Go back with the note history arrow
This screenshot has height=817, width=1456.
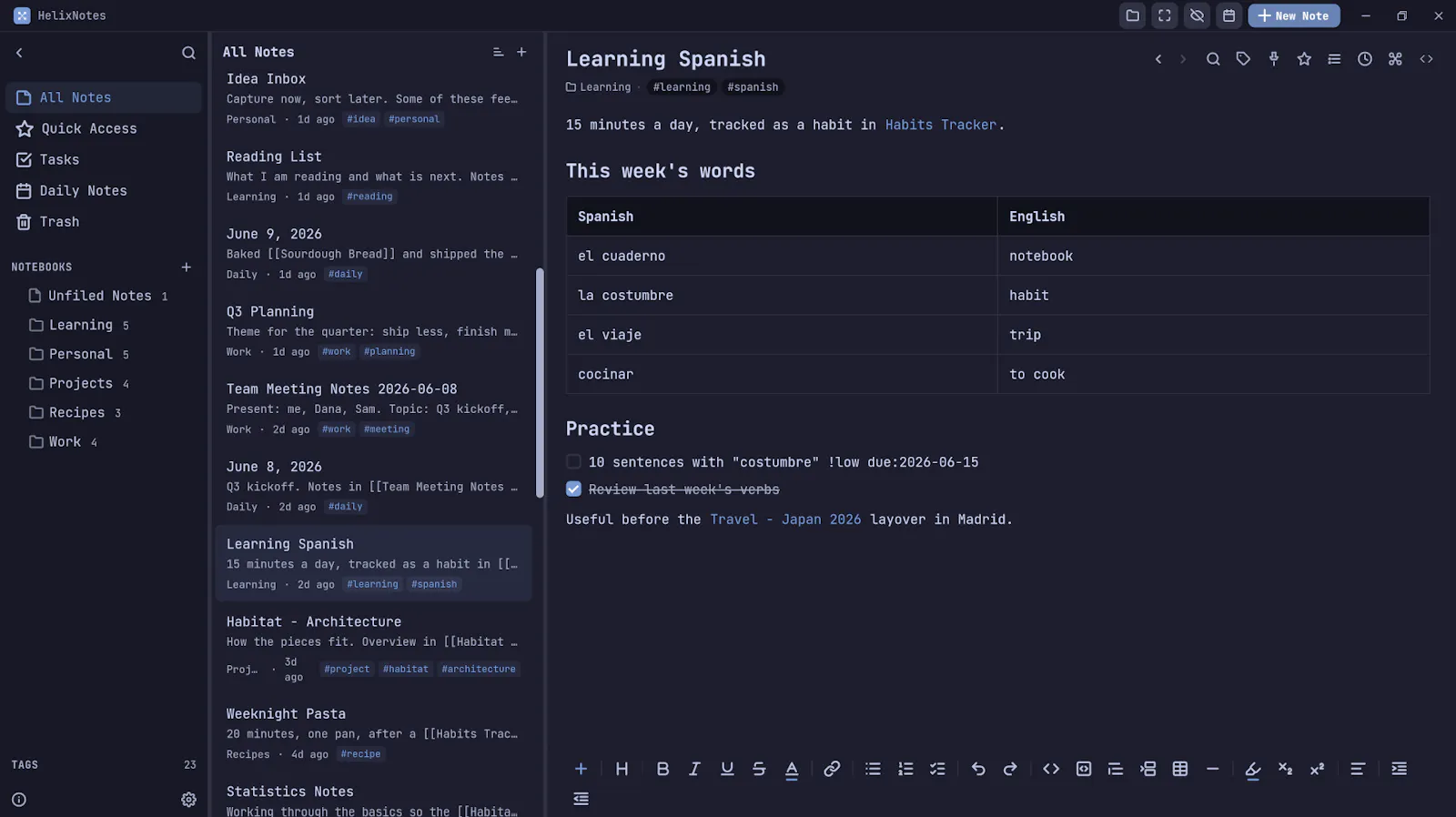[x=1158, y=59]
